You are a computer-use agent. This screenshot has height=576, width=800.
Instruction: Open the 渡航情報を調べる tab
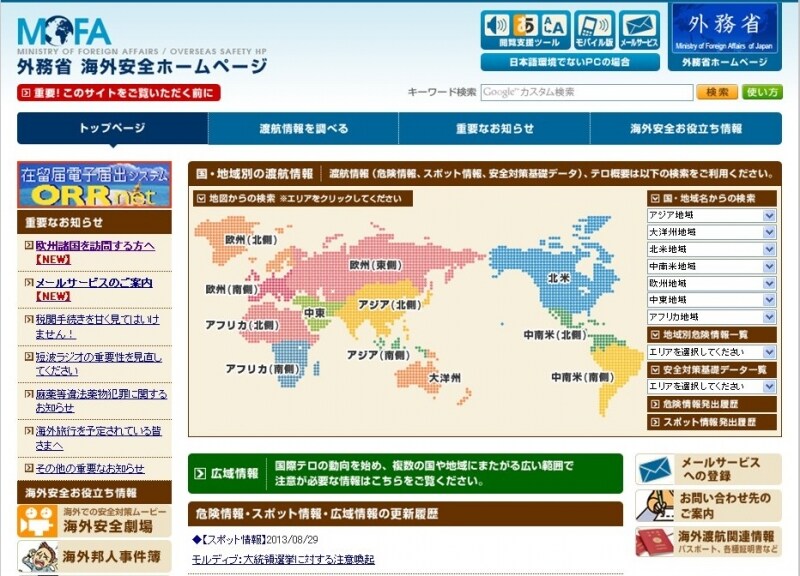[304, 128]
